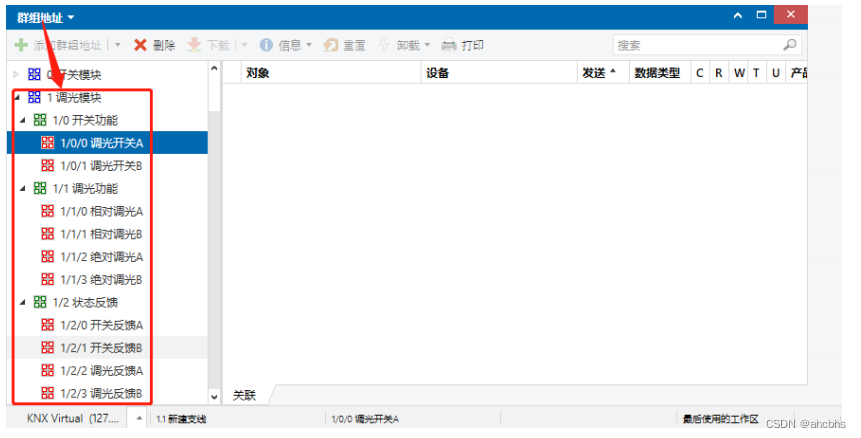Screen dimensions: 861x438
Task: Click the red icon of 1/1/1 相对调光B
Action: pos(48,234)
